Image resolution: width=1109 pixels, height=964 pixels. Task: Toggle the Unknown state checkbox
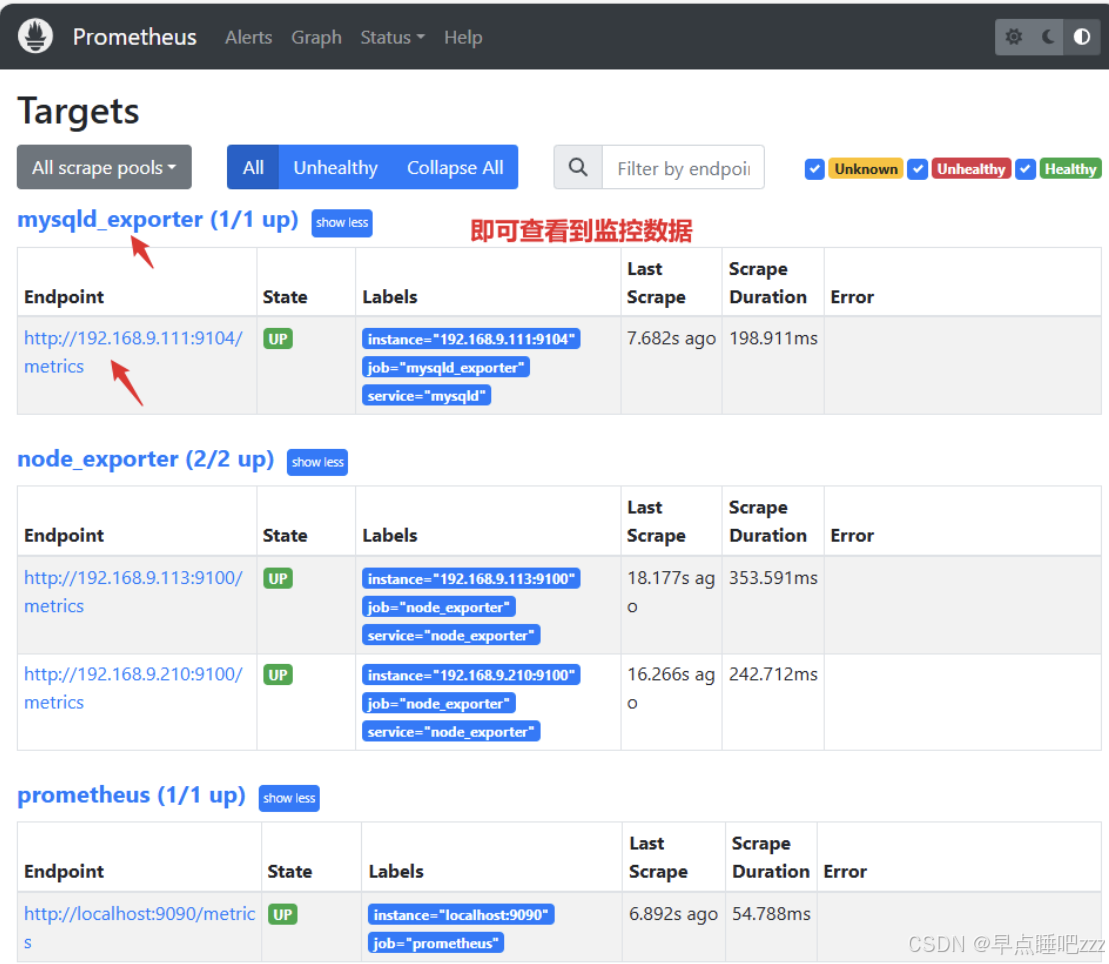tap(814, 169)
